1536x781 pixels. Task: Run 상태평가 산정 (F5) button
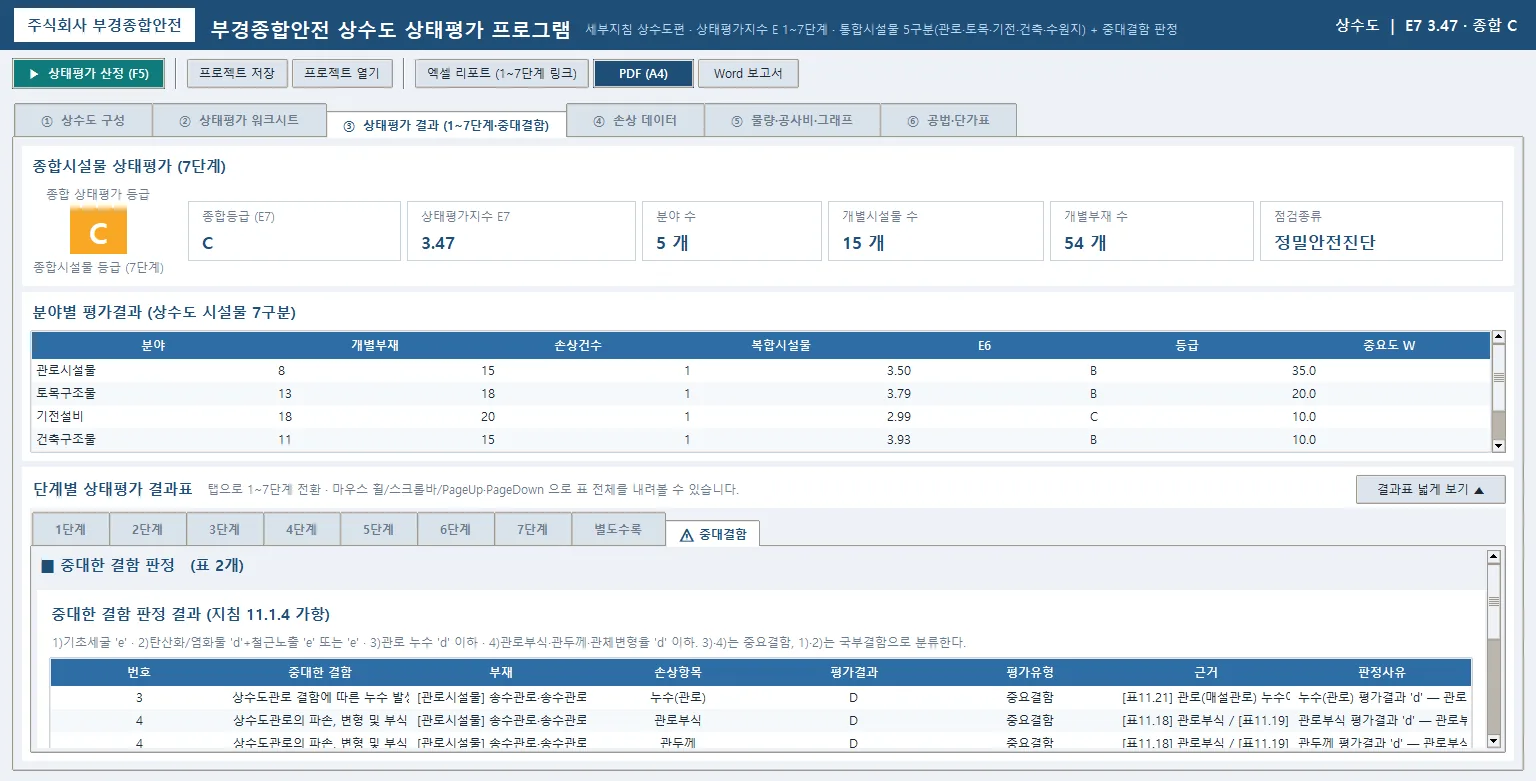click(89, 74)
